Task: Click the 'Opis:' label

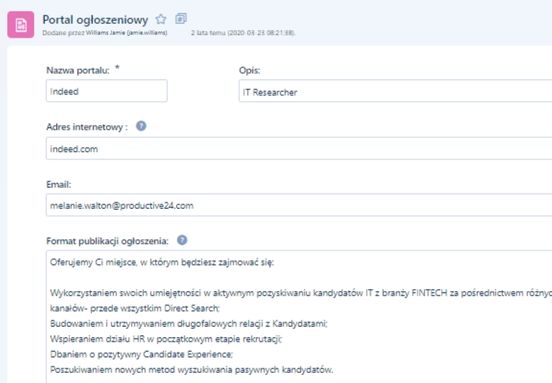Action: pos(249,70)
